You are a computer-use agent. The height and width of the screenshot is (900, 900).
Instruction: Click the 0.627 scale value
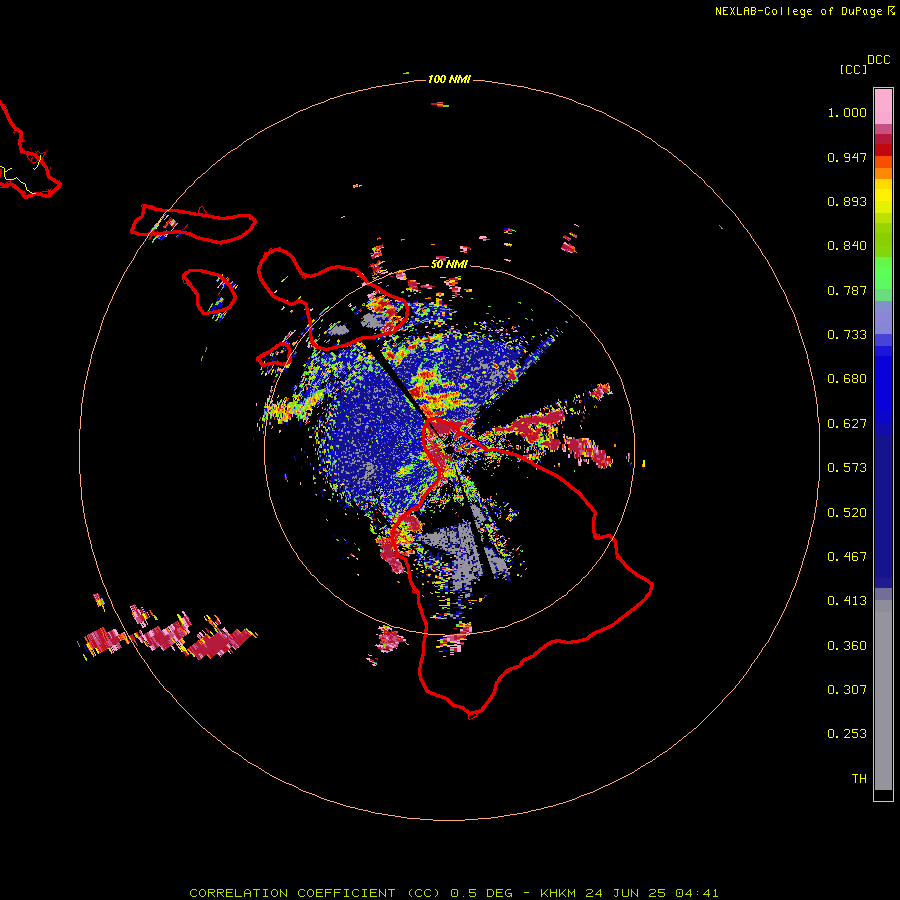pos(847,424)
